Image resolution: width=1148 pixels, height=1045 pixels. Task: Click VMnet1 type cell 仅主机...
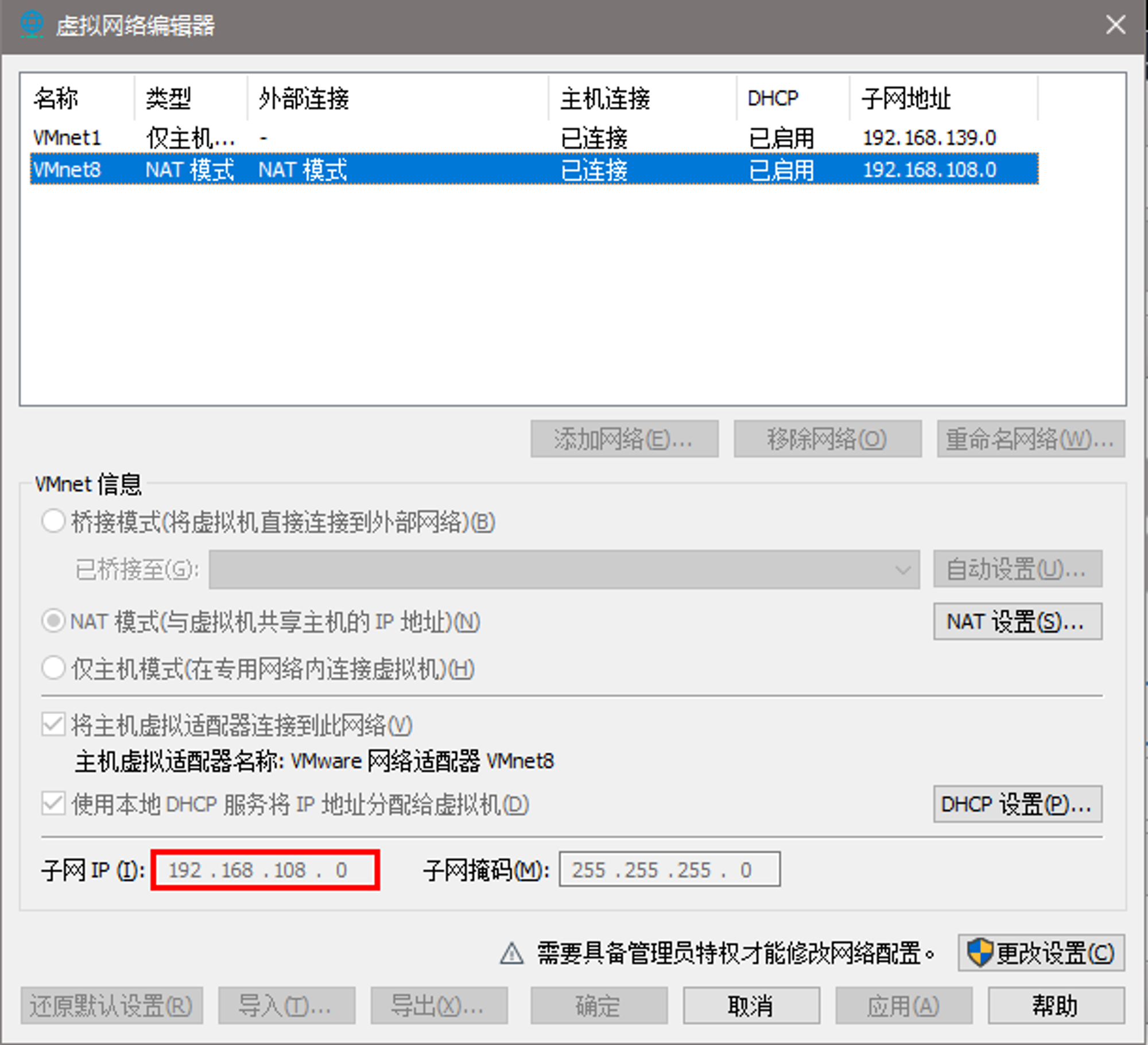click(x=191, y=138)
